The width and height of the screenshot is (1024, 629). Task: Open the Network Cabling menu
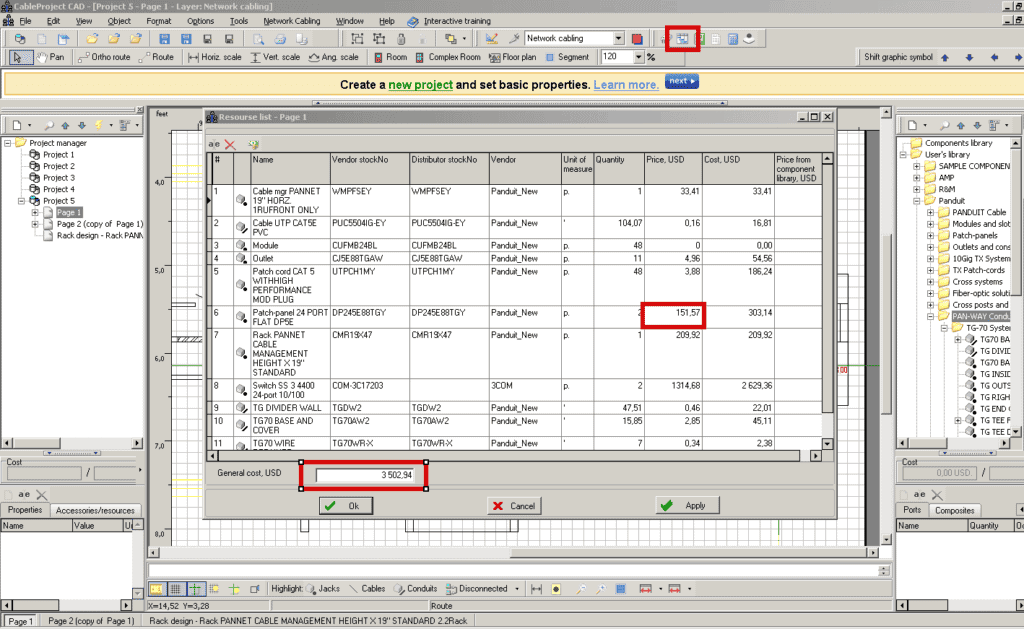[293, 20]
